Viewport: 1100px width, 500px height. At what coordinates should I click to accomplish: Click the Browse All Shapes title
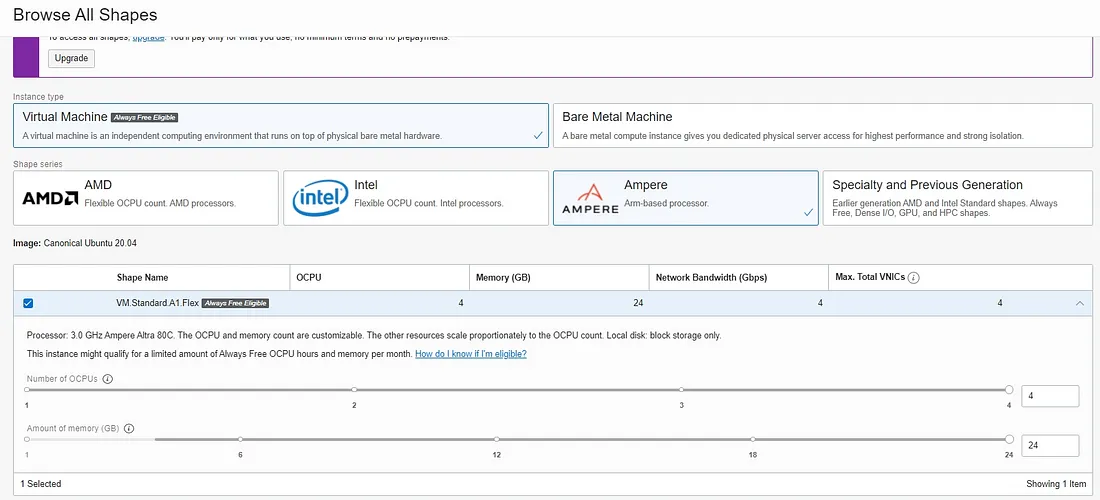[x=85, y=14]
